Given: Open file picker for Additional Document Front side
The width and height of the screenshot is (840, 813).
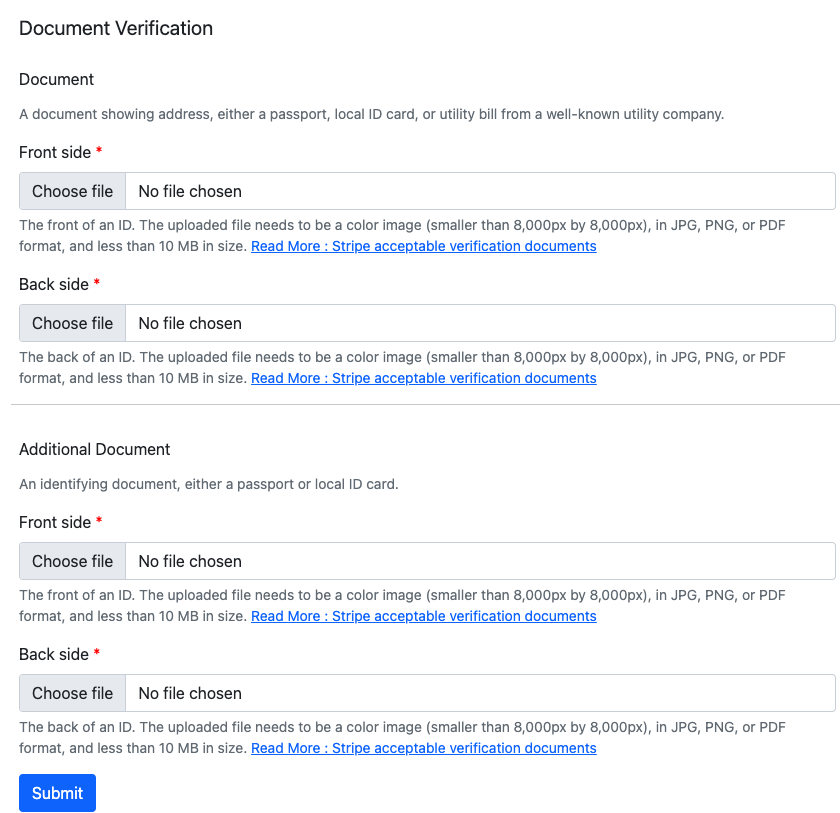Looking at the screenshot, I should pos(72,561).
